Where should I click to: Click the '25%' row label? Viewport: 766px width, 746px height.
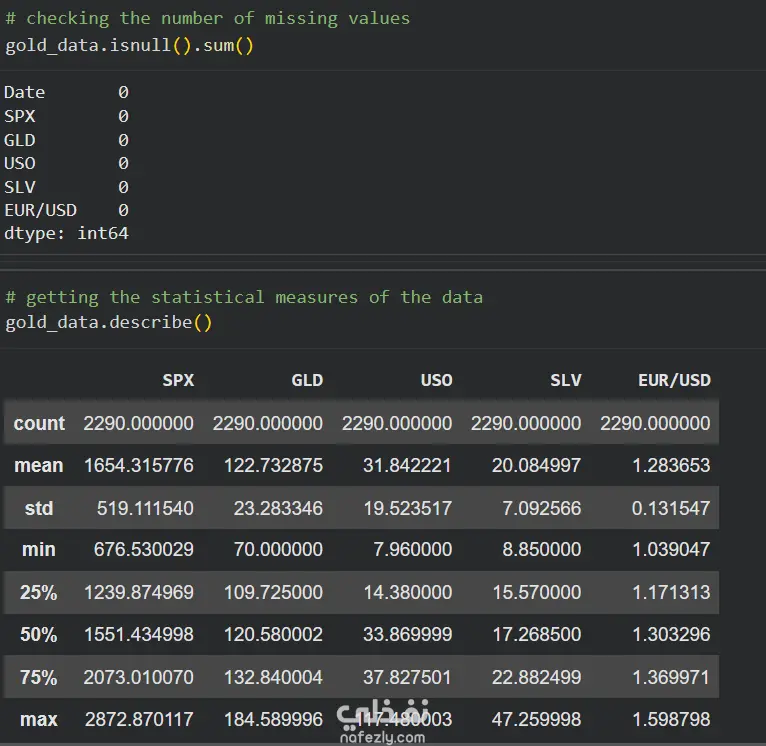click(x=39, y=593)
